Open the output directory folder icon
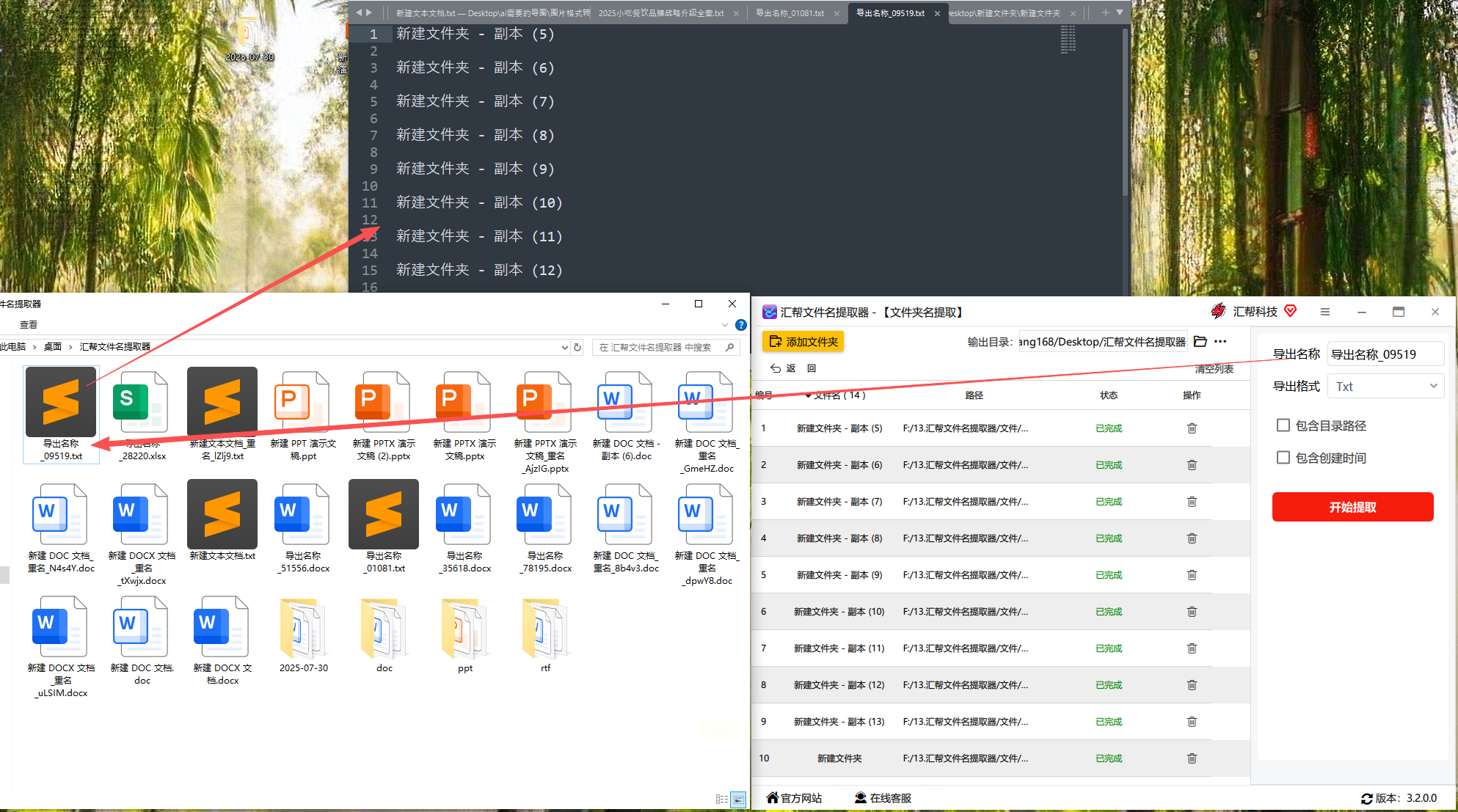The width and height of the screenshot is (1458, 812). click(x=1200, y=342)
